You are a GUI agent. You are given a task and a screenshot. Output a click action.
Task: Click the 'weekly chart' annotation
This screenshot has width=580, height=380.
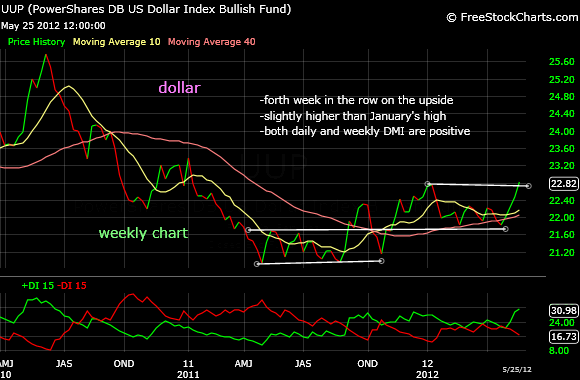144,233
